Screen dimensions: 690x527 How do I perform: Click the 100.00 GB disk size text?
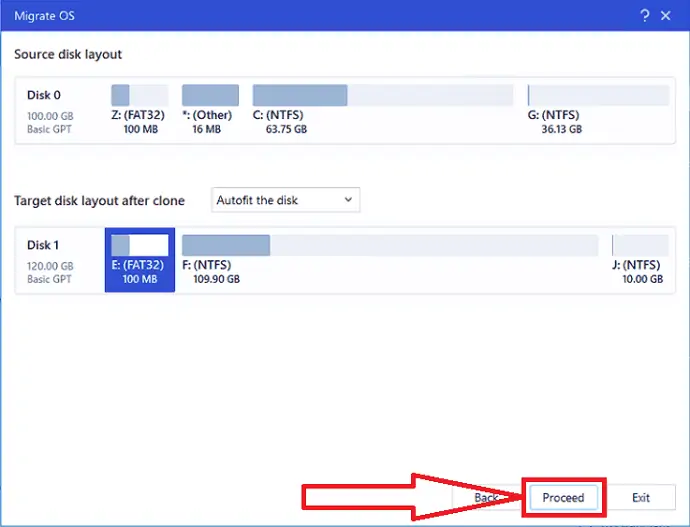[x=50, y=116]
